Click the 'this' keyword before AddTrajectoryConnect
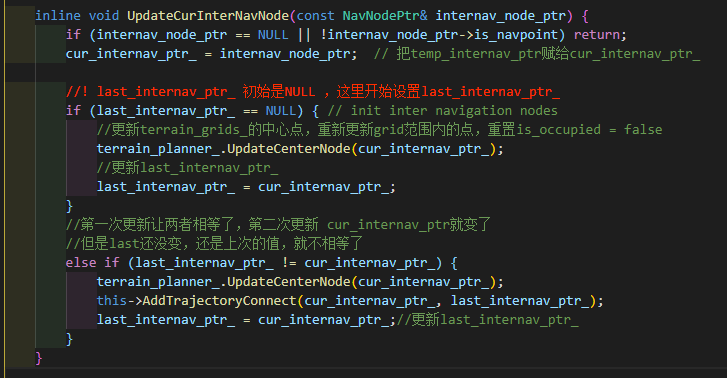Viewport: 727px width, 378px height. pyautogui.click(x=112, y=301)
